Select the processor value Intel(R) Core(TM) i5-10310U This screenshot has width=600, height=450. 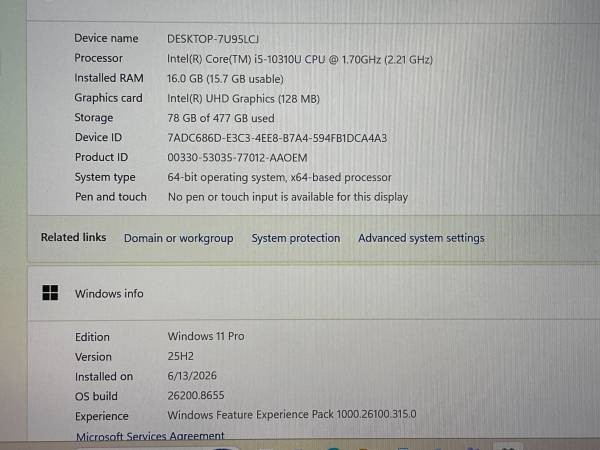coord(300,59)
